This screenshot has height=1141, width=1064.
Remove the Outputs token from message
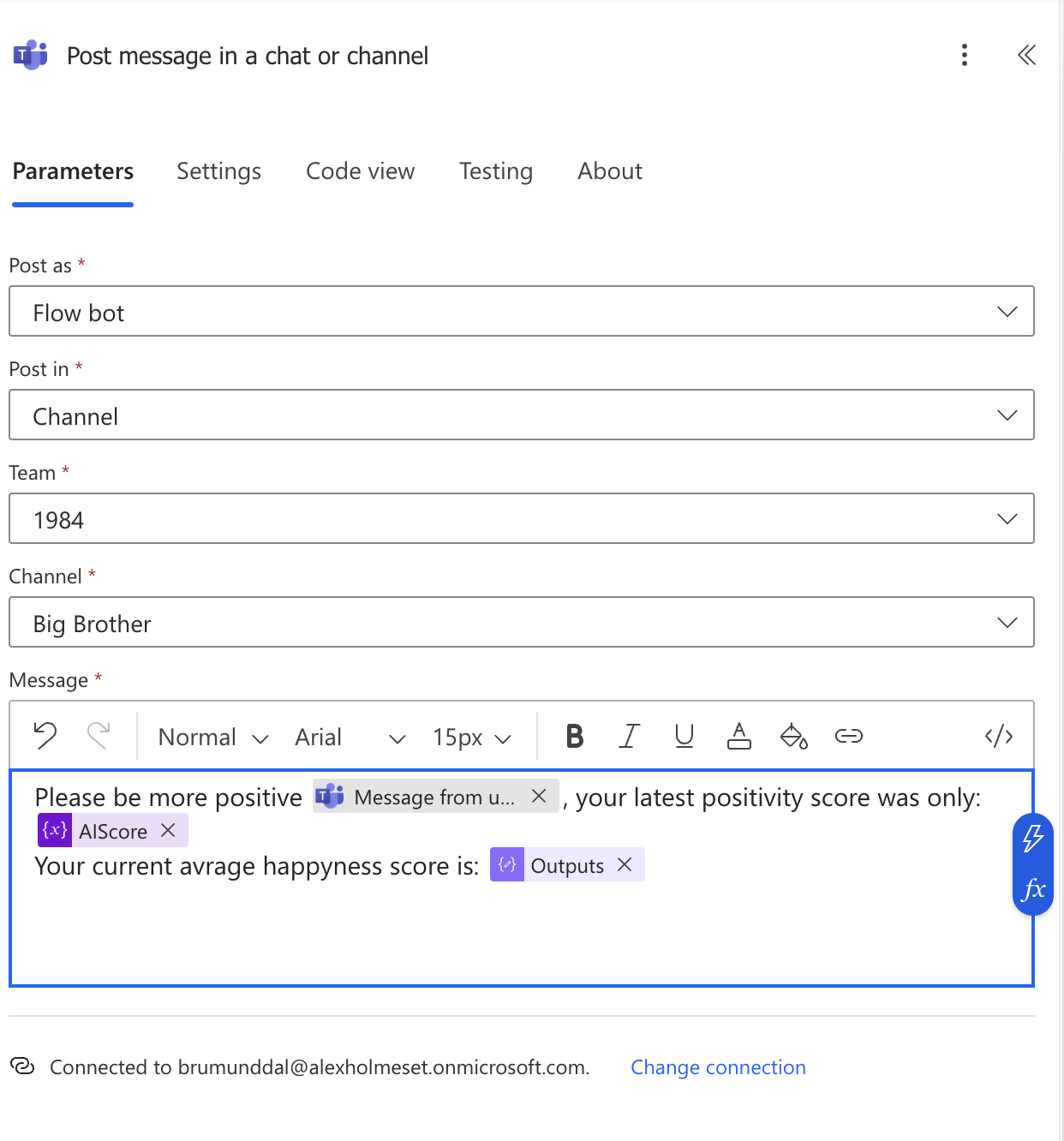[x=625, y=865]
